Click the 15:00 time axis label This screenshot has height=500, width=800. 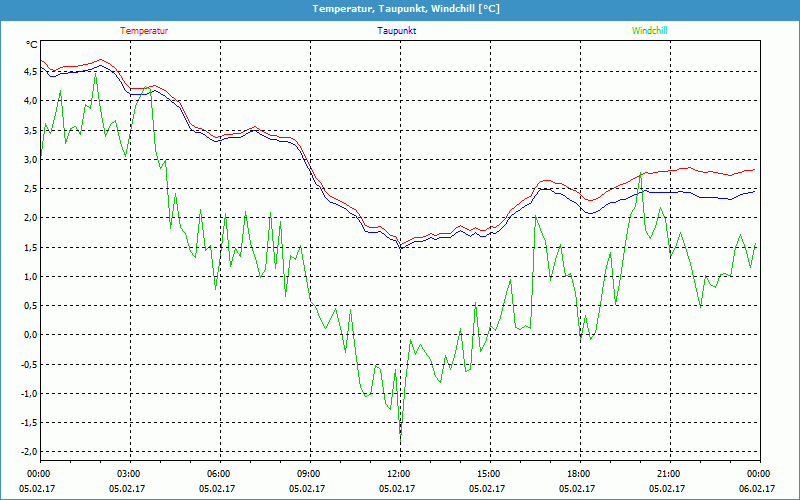pyautogui.click(x=488, y=474)
